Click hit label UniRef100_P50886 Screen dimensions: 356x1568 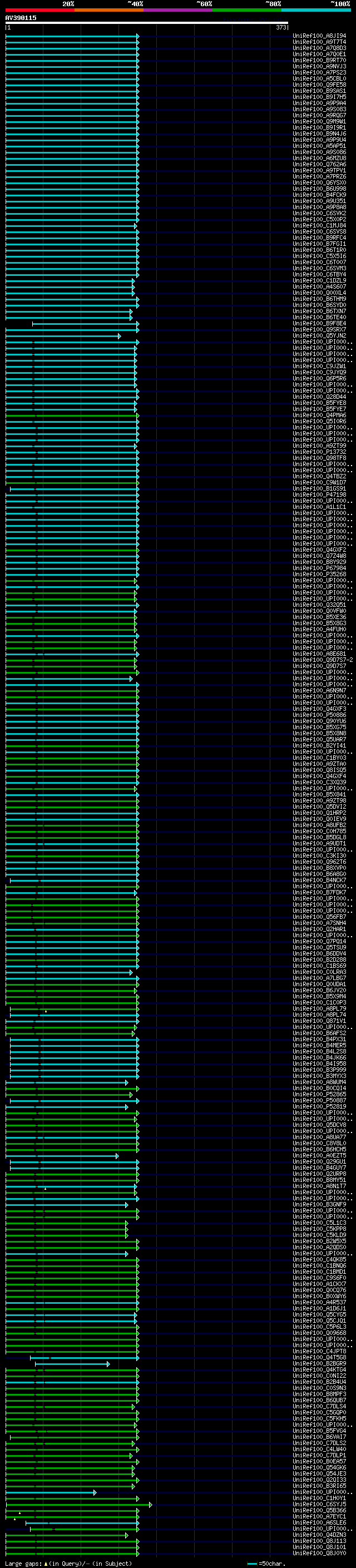point(319,715)
